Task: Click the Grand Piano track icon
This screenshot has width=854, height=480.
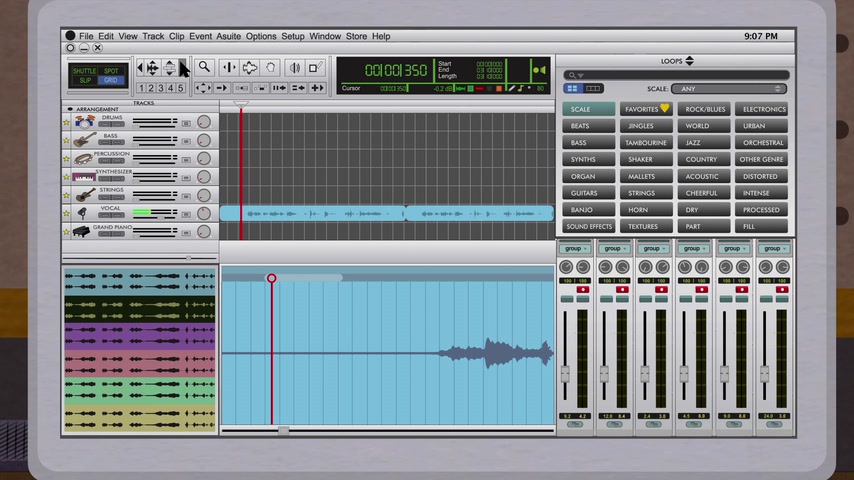Action: (x=82, y=231)
